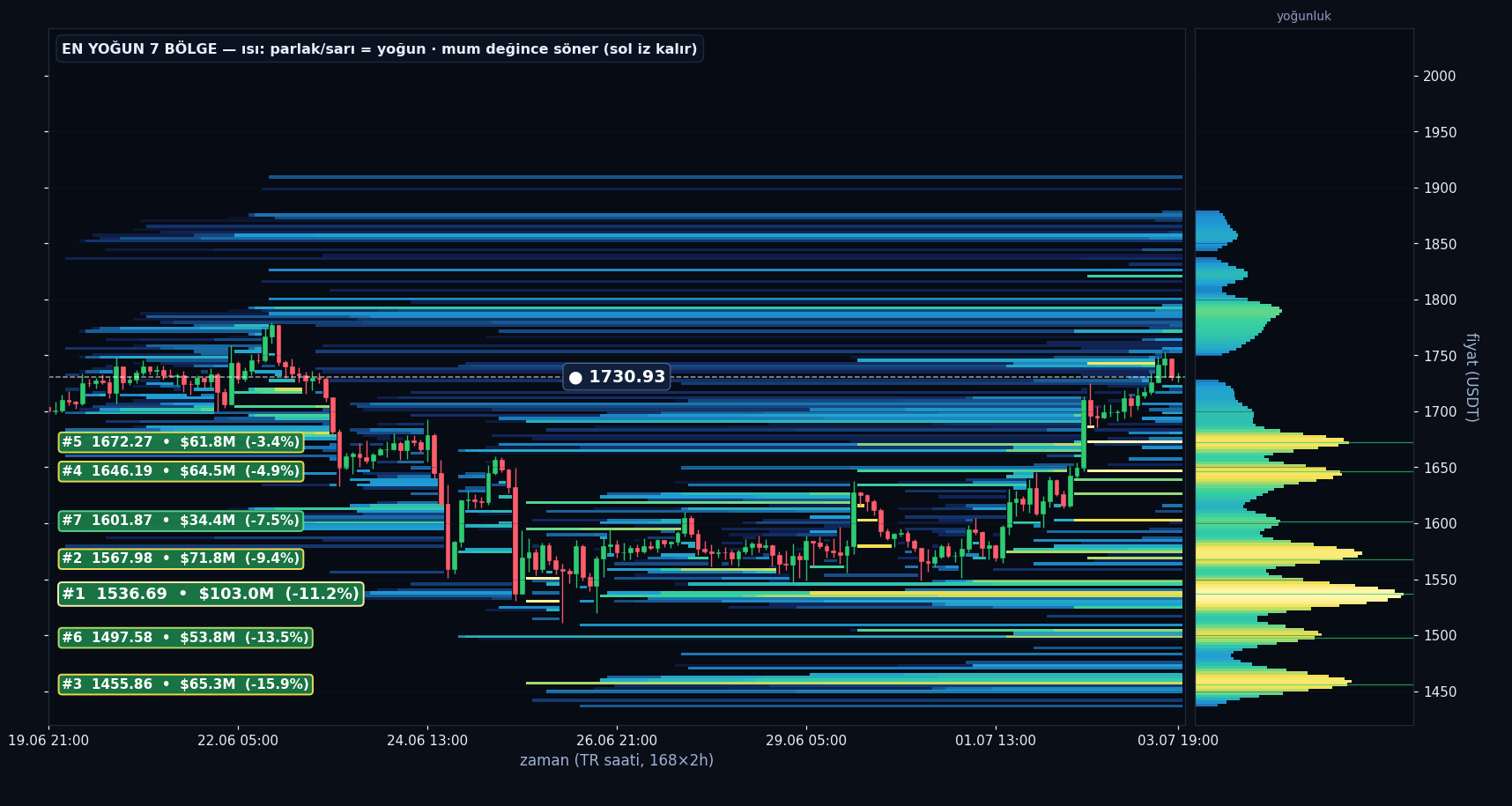Click the 2000 price tick label
This screenshot has height=806, width=1512.
click(x=1440, y=77)
